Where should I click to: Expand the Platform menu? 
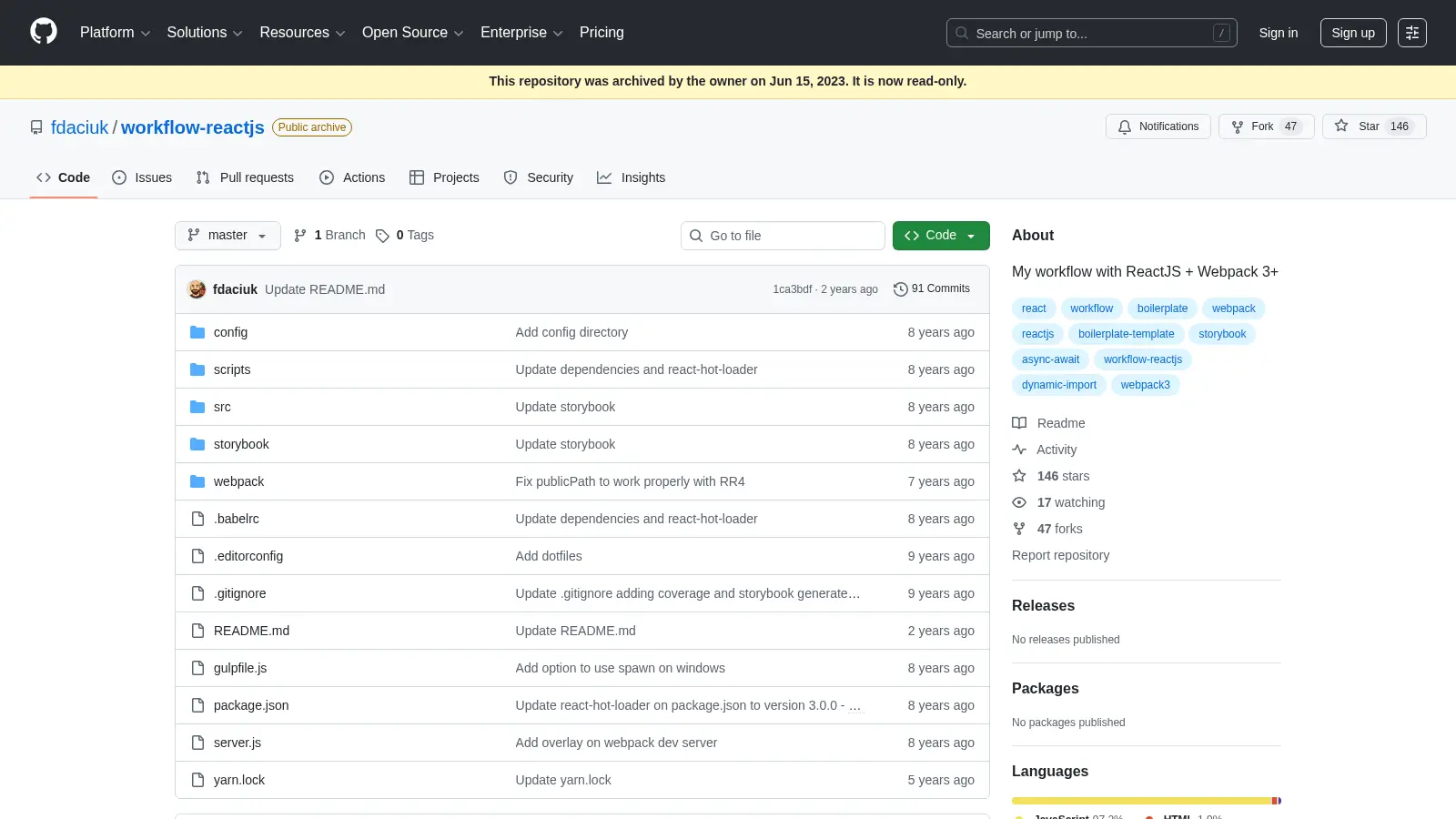(115, 33)
